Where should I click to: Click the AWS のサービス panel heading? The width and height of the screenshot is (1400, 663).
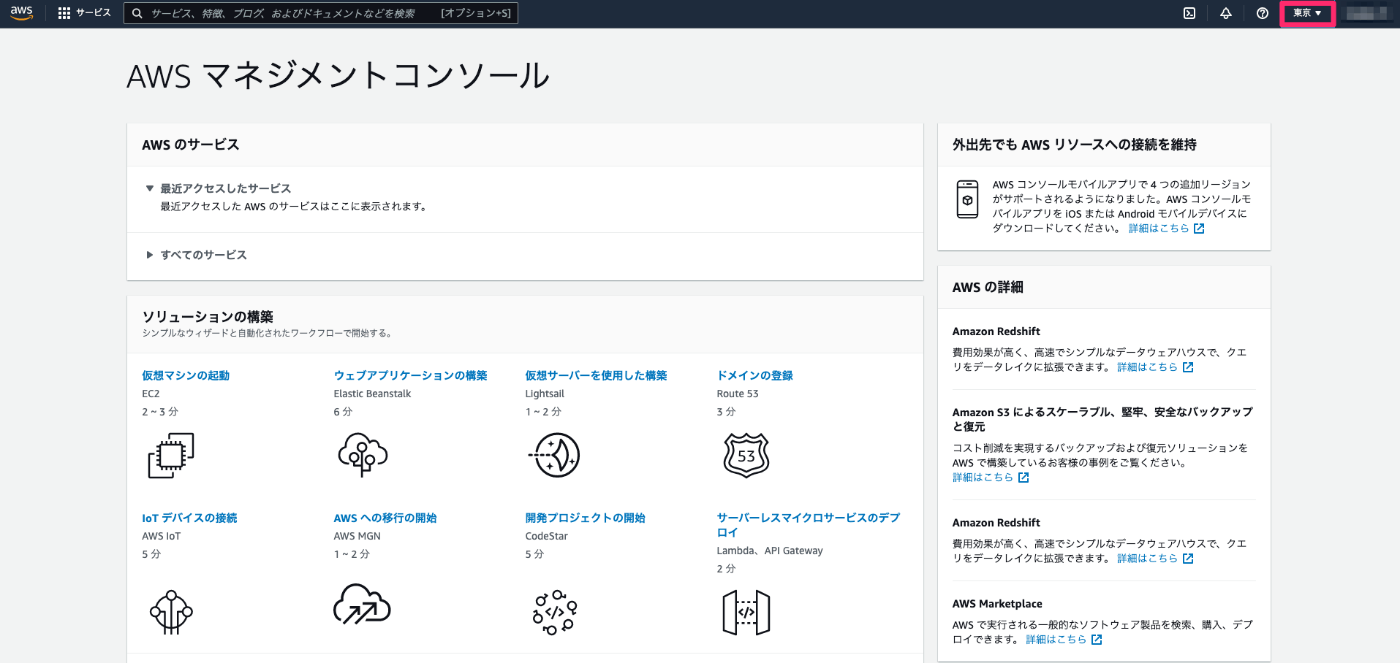tap(191, 144)
